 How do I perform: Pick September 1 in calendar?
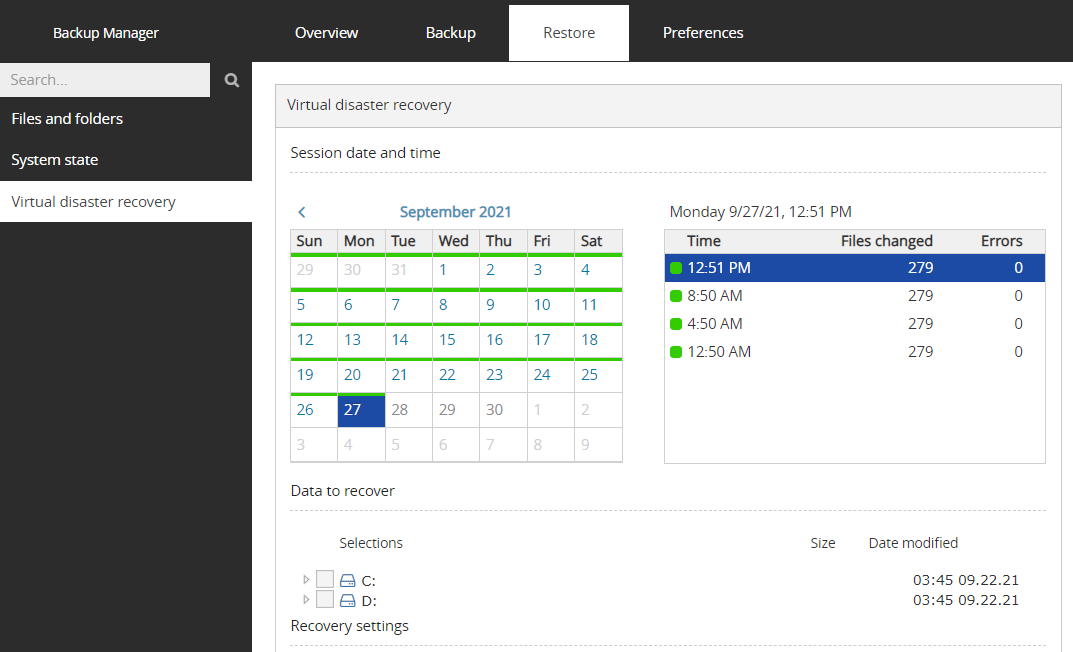pos(456,270)
